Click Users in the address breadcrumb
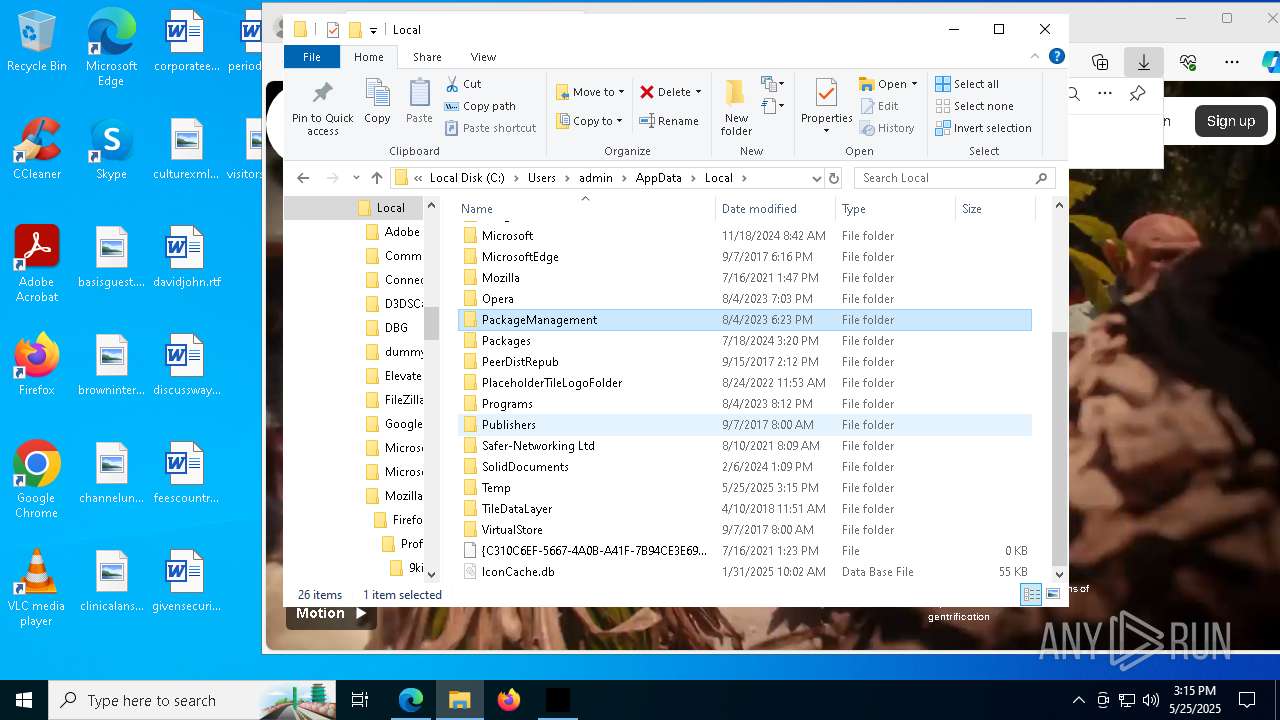The height and width of the screenshot is (720, 1280). click(x=542, y=178)
